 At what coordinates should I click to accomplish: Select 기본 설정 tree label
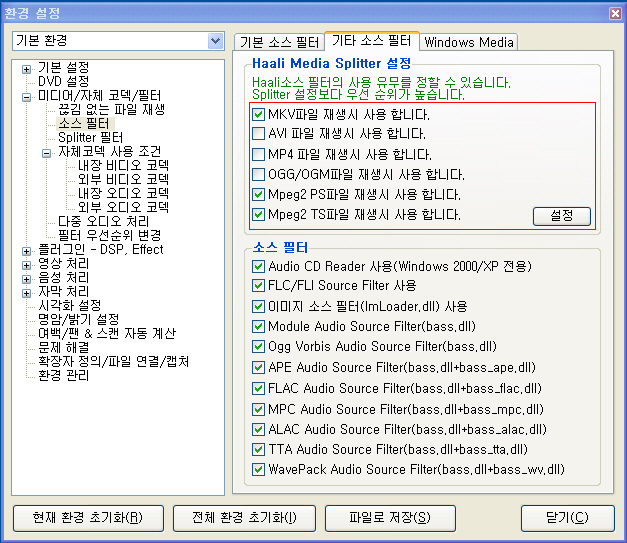(x=64, y=68)
